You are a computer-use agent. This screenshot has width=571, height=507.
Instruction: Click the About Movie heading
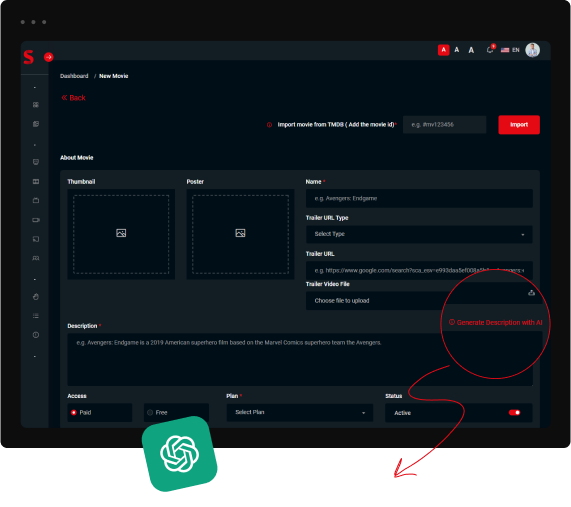click(77, 158)
